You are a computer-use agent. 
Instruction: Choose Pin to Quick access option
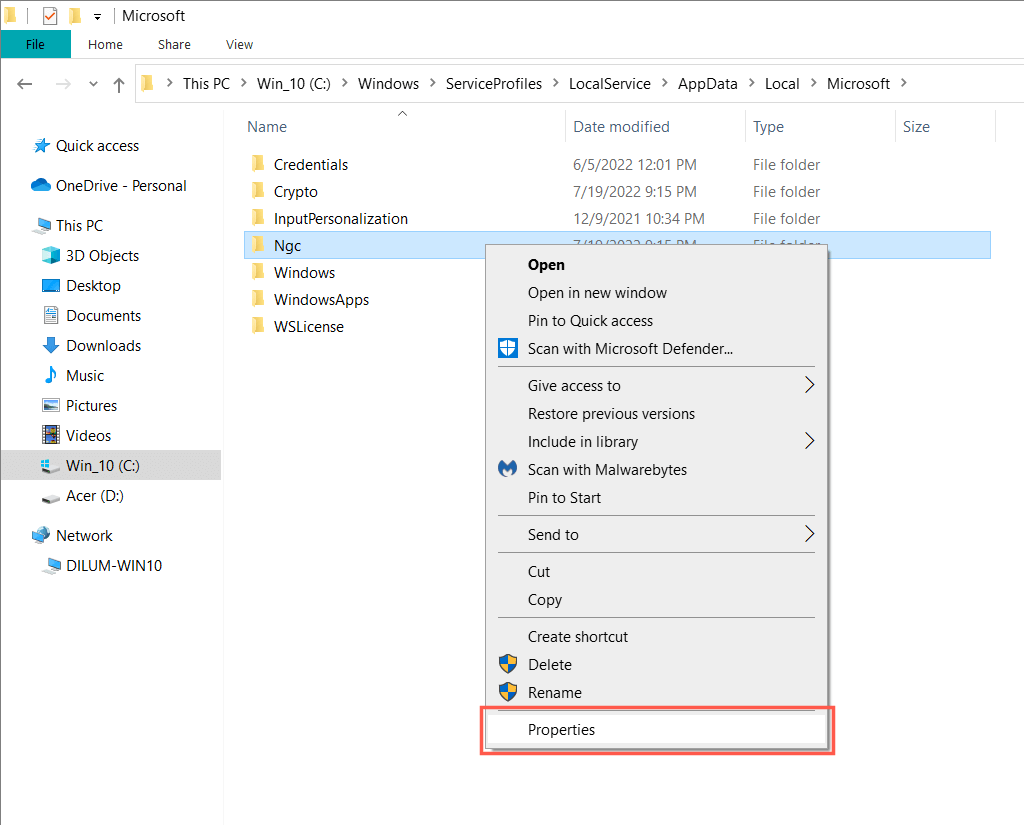pos(590,321)
